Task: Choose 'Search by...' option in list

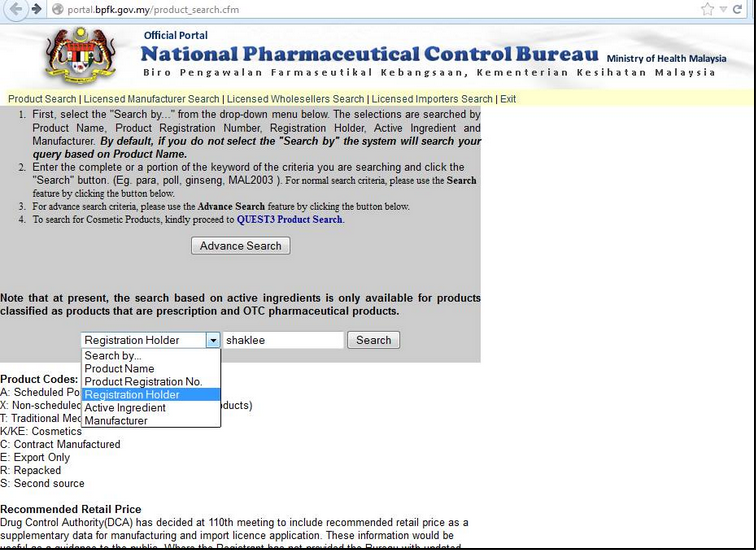Action: [151, 356]
